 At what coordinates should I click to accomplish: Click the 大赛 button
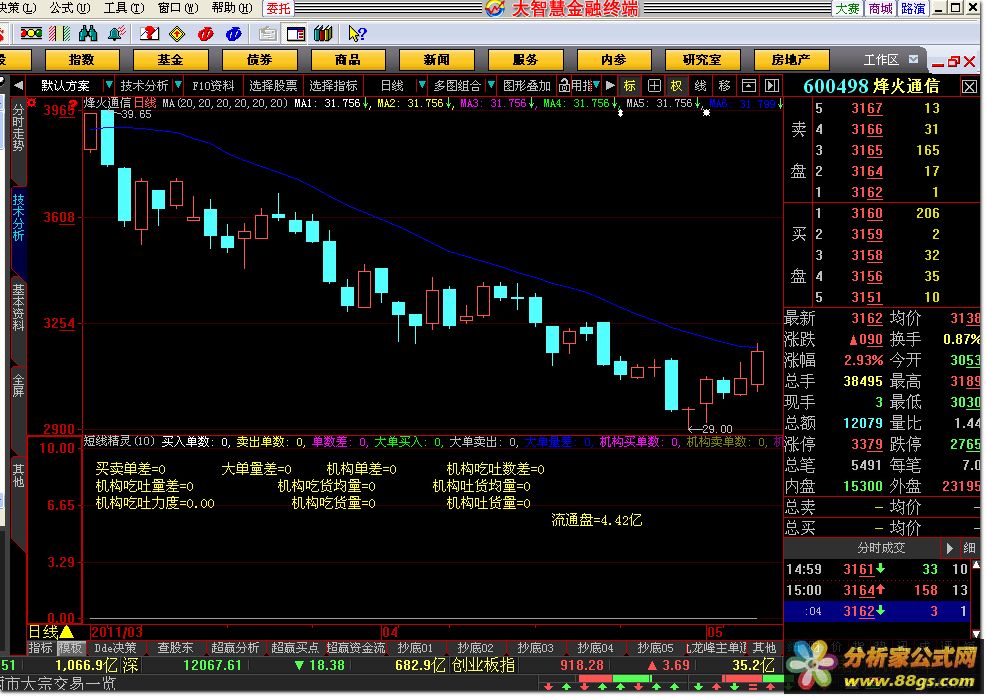[847, 8]
